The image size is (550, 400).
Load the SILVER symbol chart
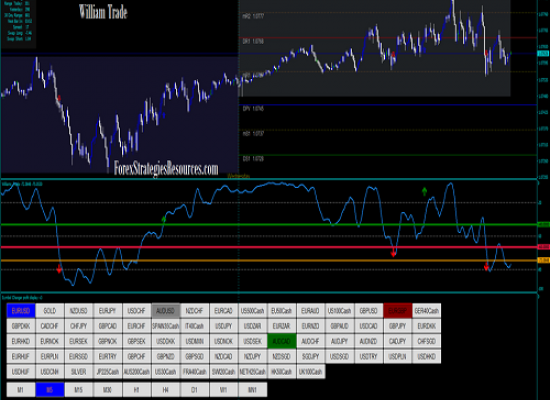tap(79, 372)
